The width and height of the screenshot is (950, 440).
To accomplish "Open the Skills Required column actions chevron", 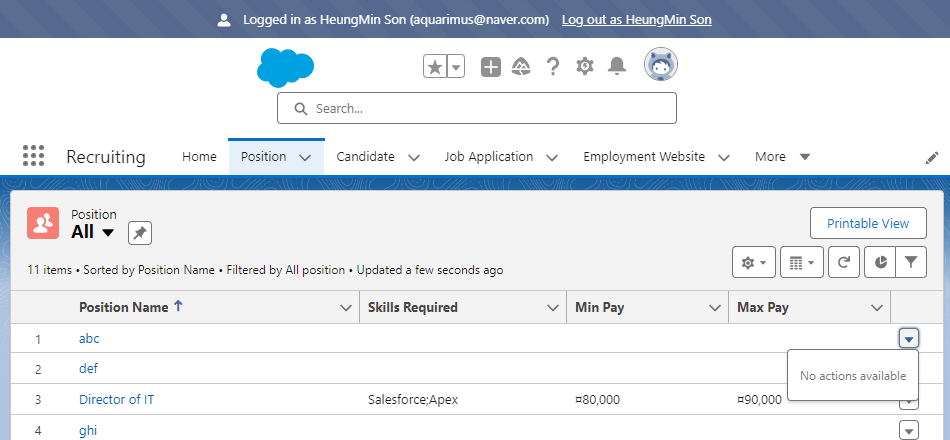I will coord(553,308).
